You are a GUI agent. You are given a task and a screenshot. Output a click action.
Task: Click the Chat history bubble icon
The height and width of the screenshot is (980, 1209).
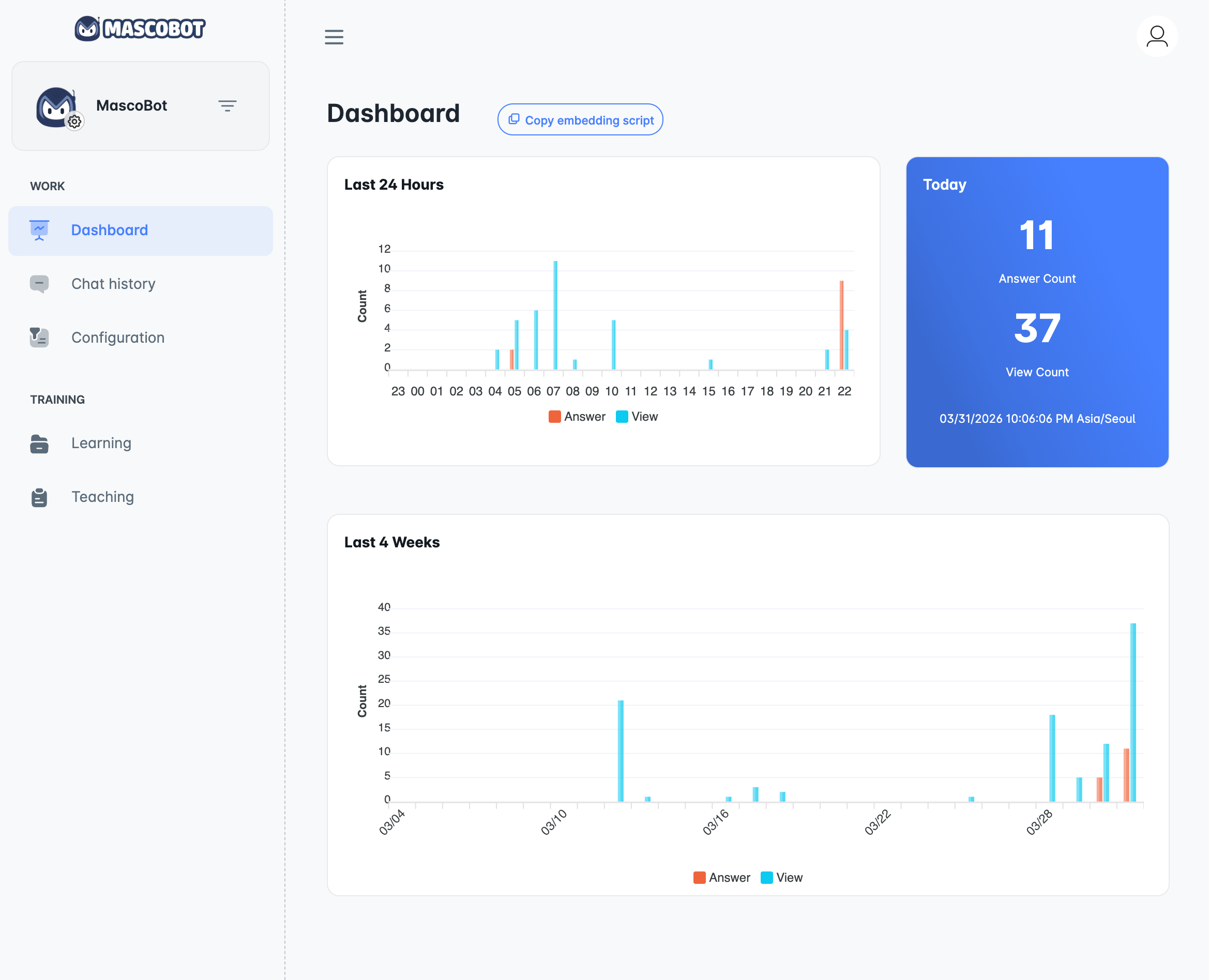[x=39, y=284]
